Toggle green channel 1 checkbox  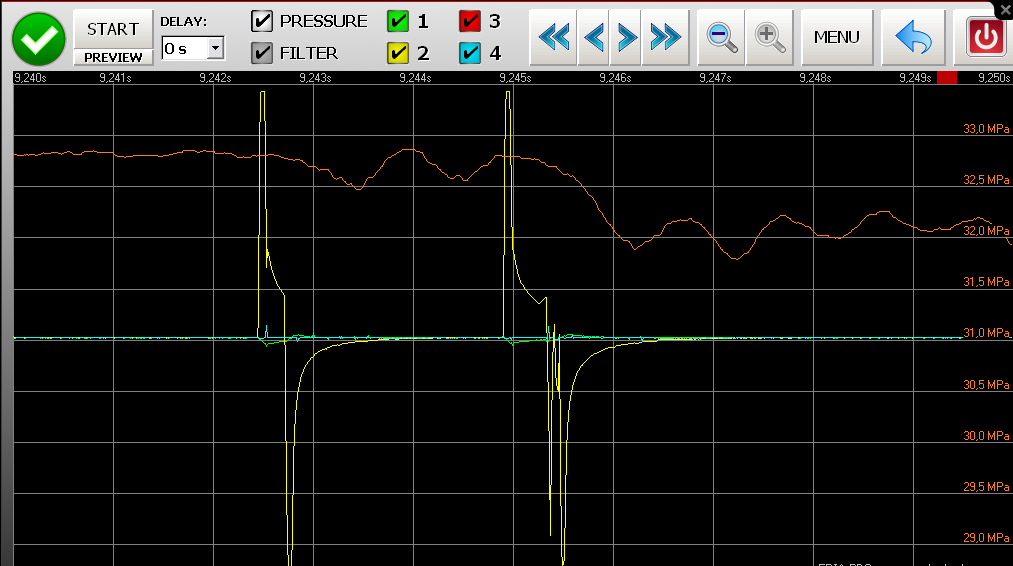(398, 21)
